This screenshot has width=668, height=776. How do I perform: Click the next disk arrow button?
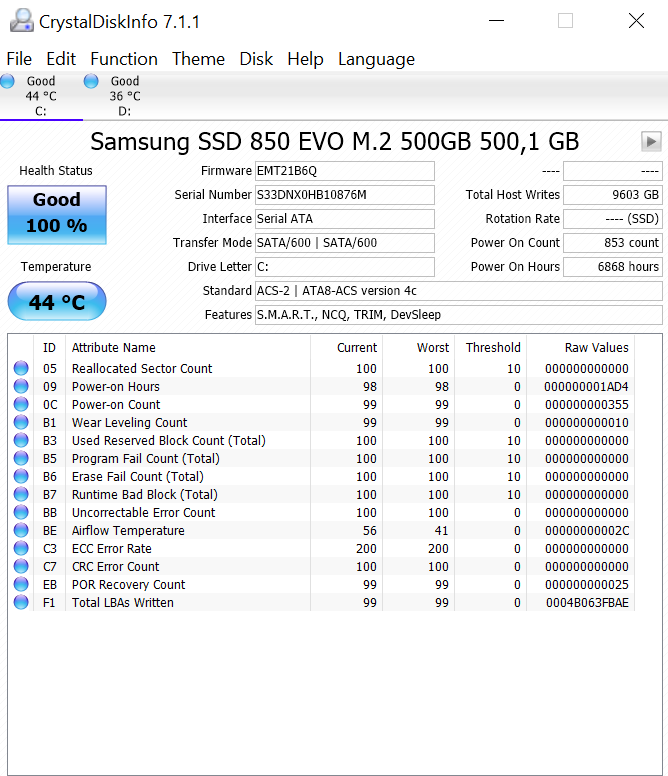[651, 142]
